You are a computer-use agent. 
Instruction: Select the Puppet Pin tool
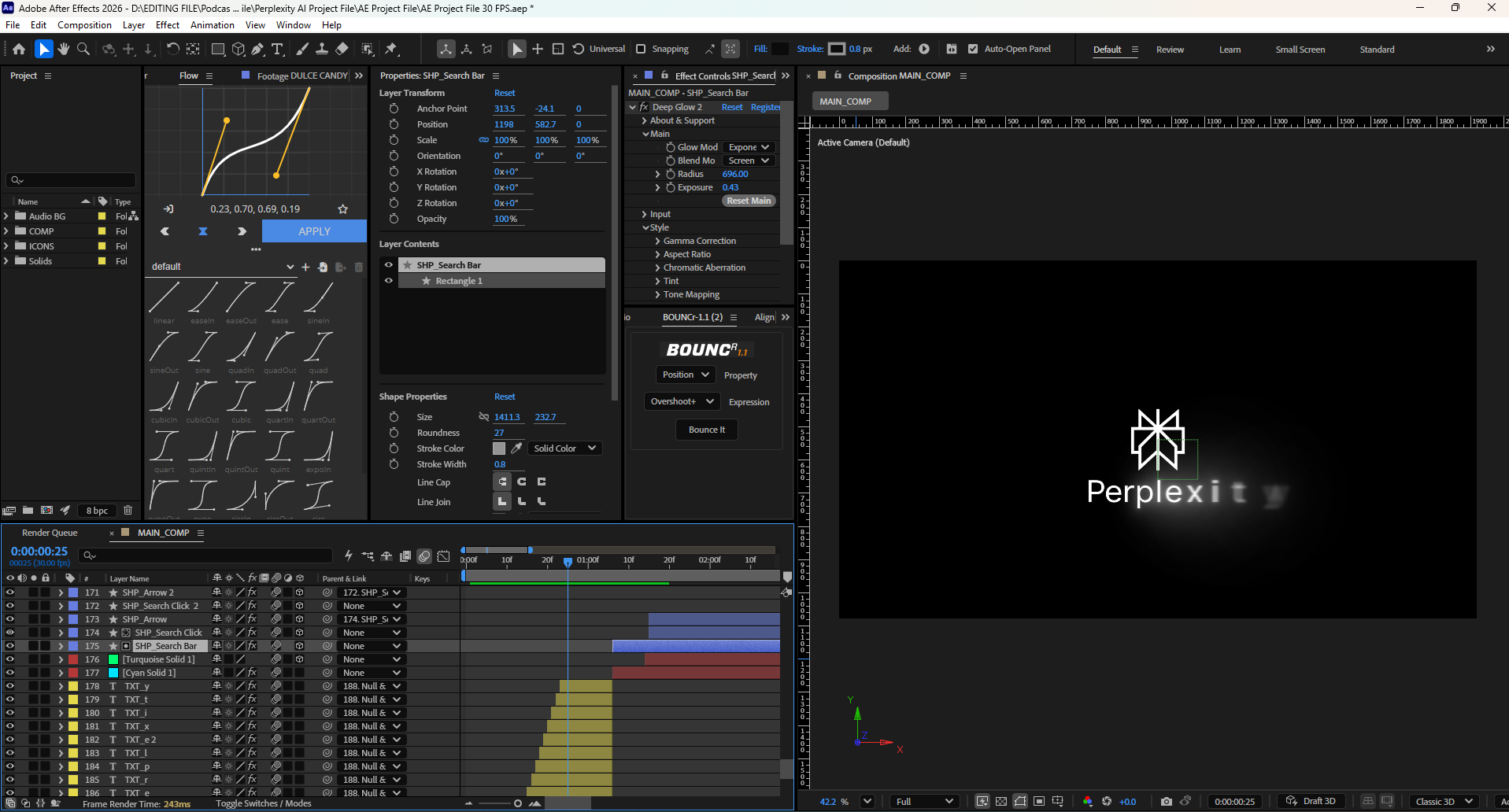(391, 49)
